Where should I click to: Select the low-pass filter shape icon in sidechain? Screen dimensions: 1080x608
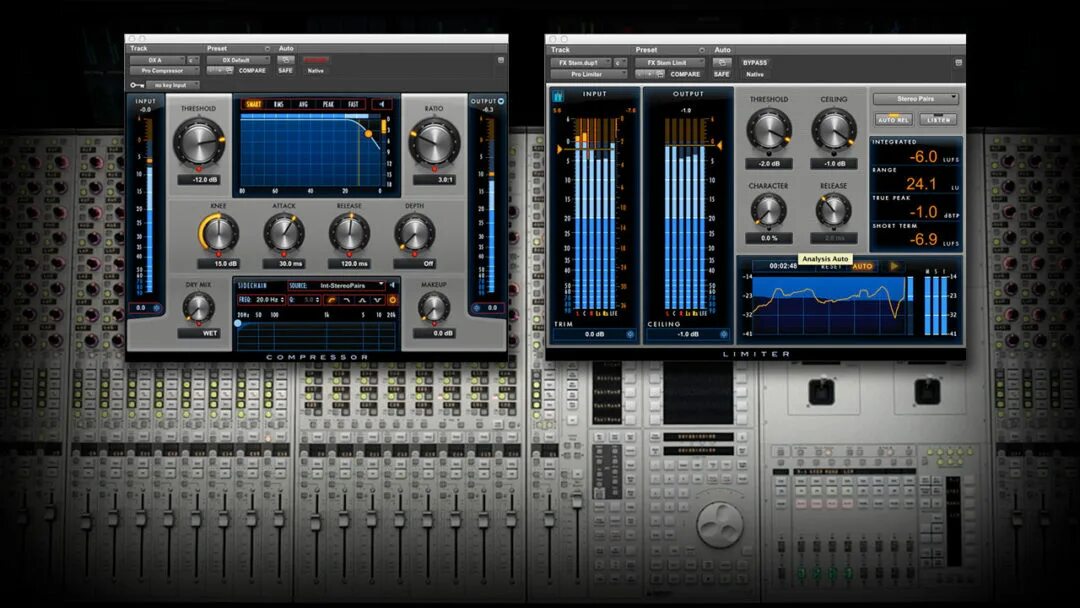pos(346,300)
